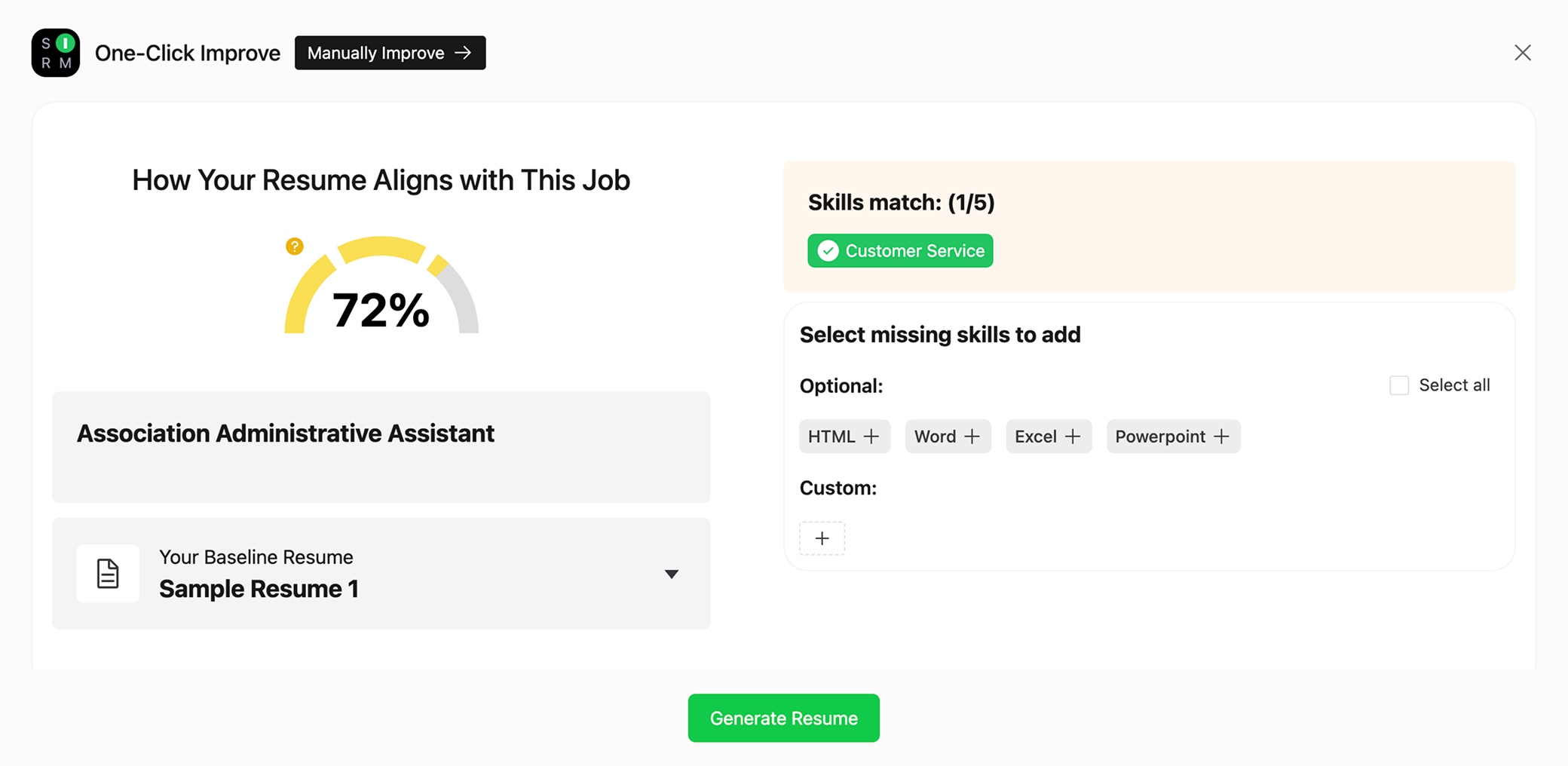Add Word skill using its plus icon
The width and height of the screenshot is (1568, 766).
coord(972,436)
